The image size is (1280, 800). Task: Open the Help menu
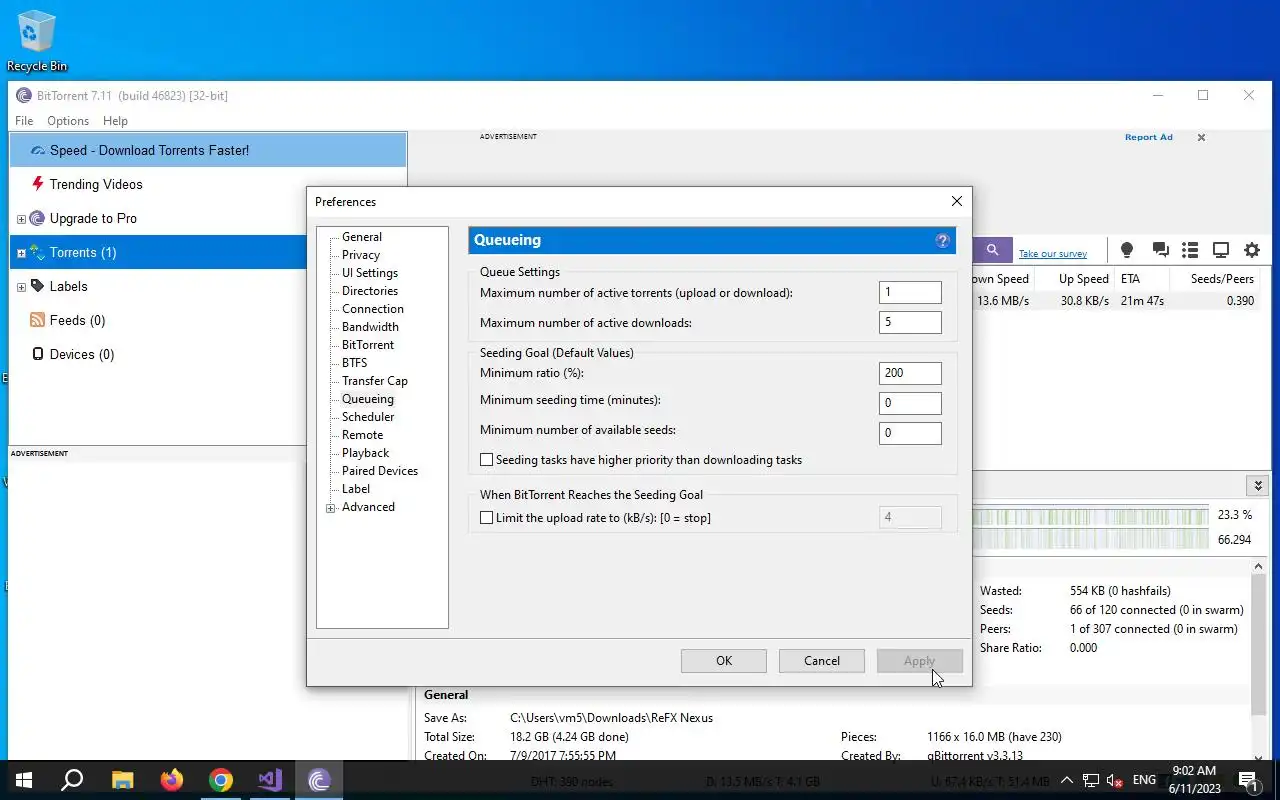tap(115, 120)
